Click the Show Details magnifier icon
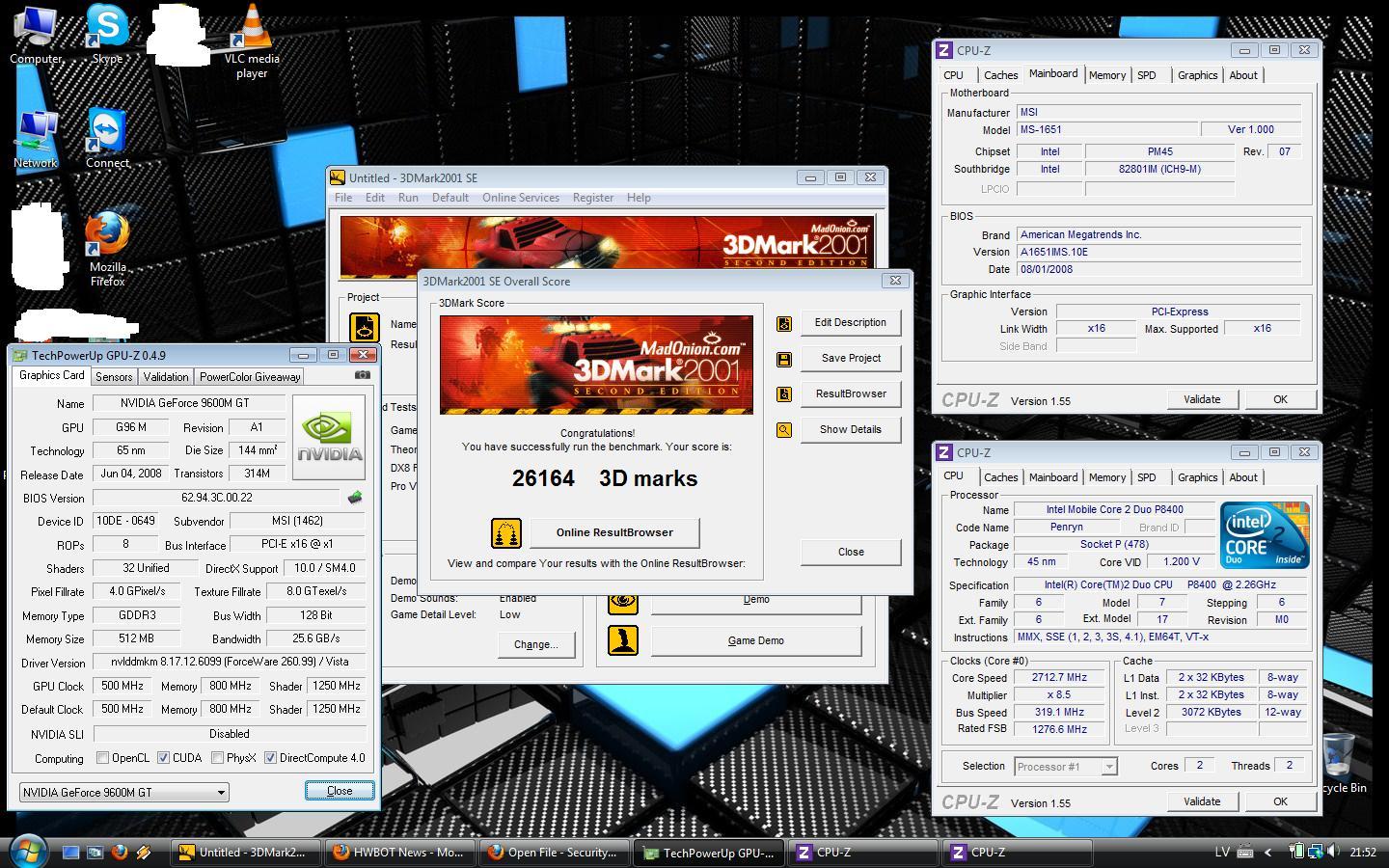 click(x=784, y=430)
